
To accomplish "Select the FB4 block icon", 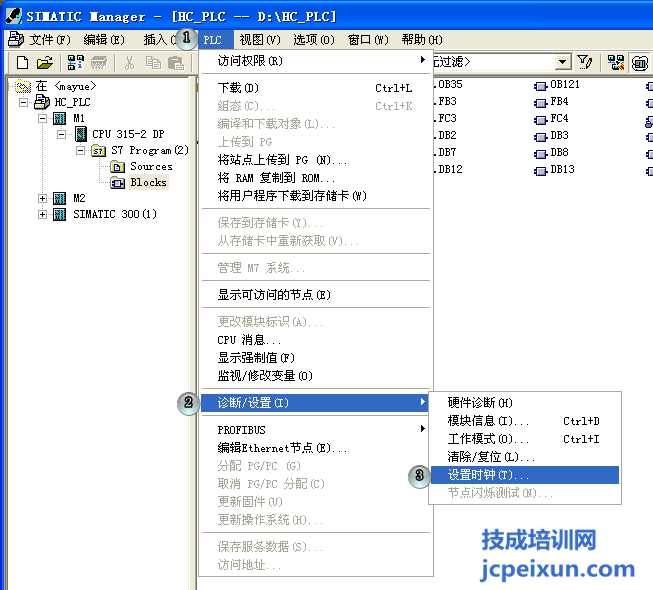I will [541, 103].
